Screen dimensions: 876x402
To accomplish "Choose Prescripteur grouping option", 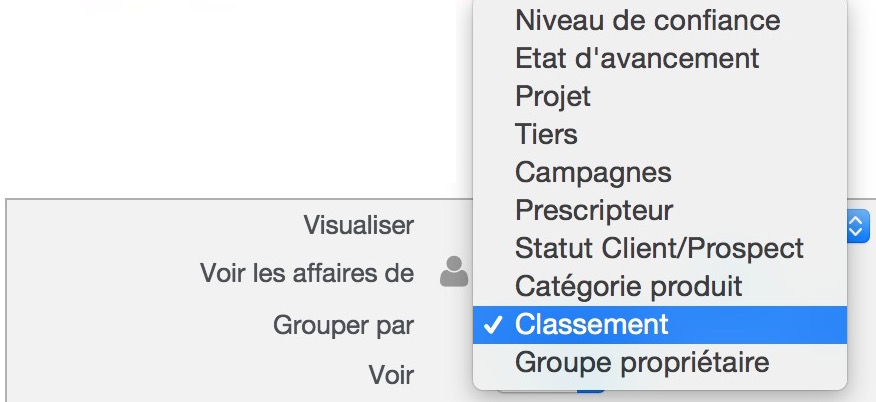I will (660, 210).
